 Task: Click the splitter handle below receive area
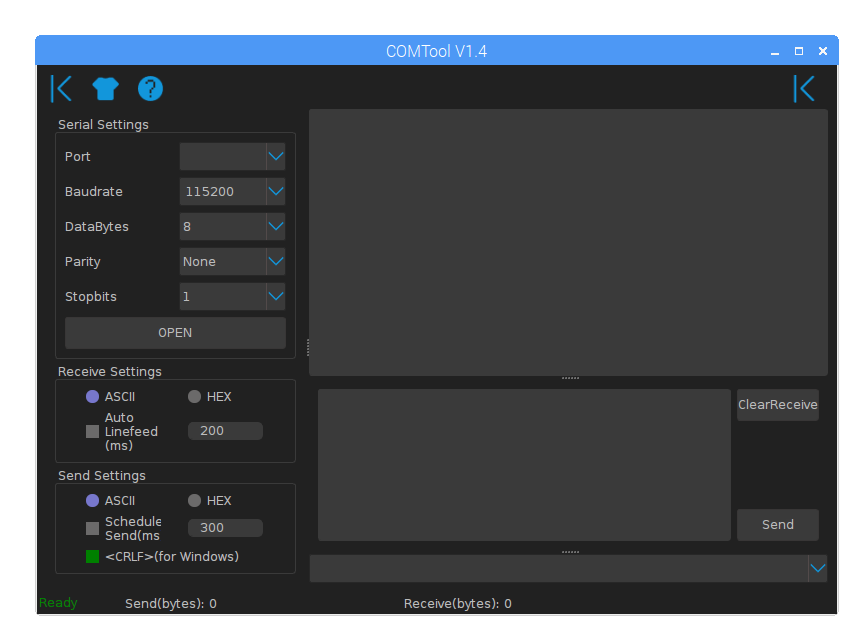(570, 379)
